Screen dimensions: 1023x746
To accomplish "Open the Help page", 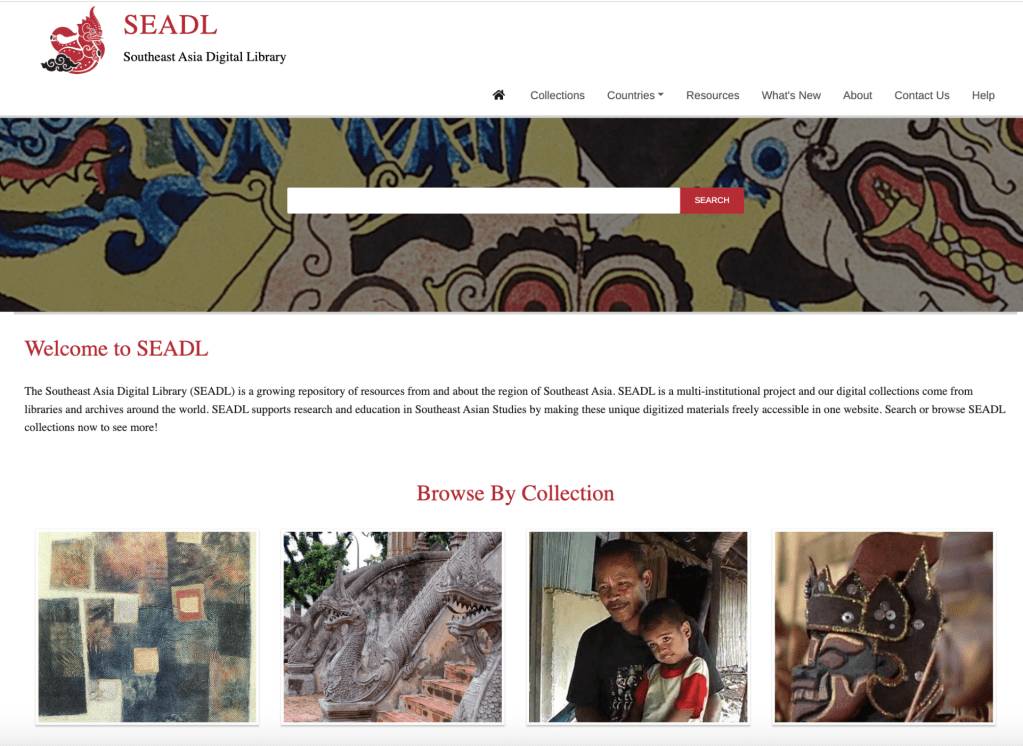I will pos(983,95).
